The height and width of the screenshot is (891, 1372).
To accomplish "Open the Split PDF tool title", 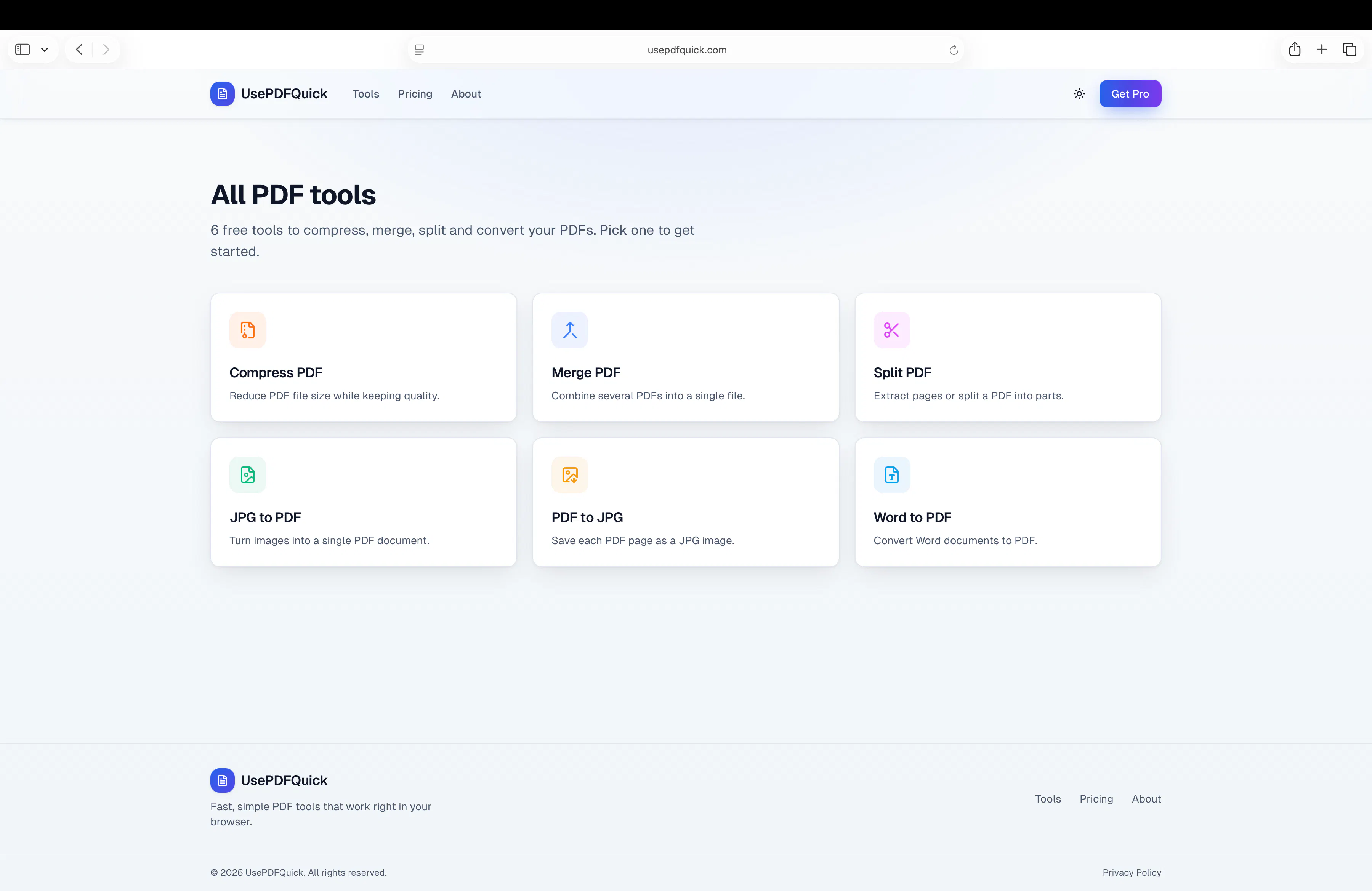I will coord(902,372).
